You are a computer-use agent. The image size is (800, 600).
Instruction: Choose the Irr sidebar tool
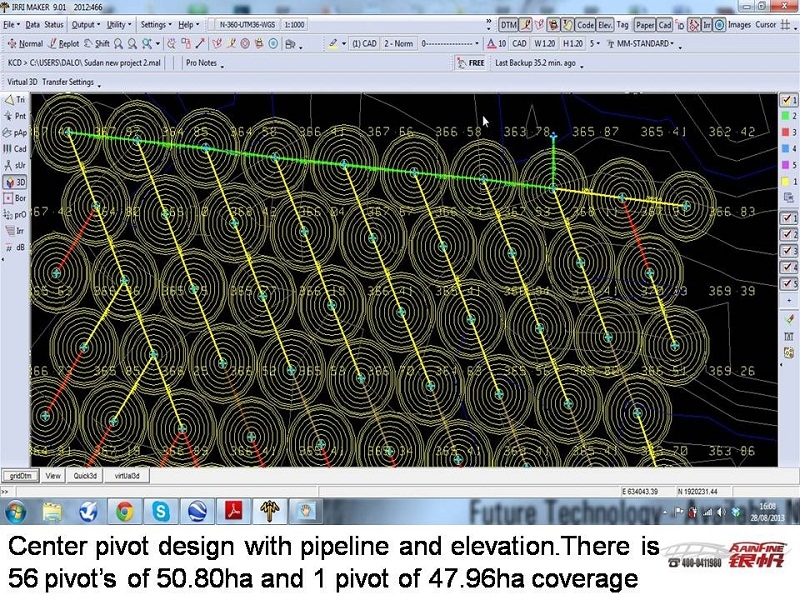point(15,230)
